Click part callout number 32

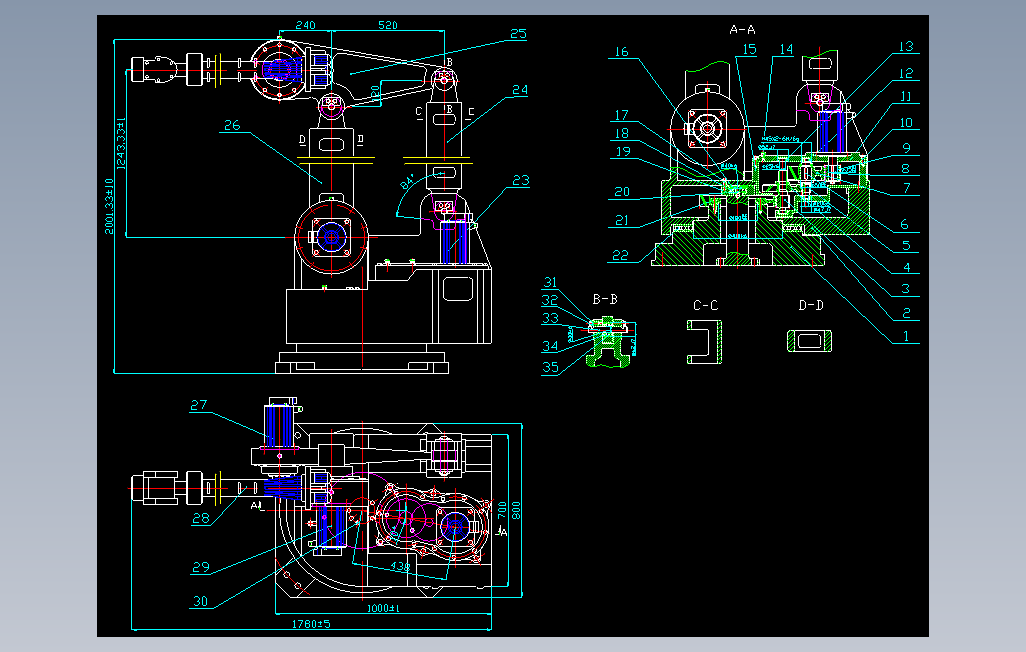[550, 300]
